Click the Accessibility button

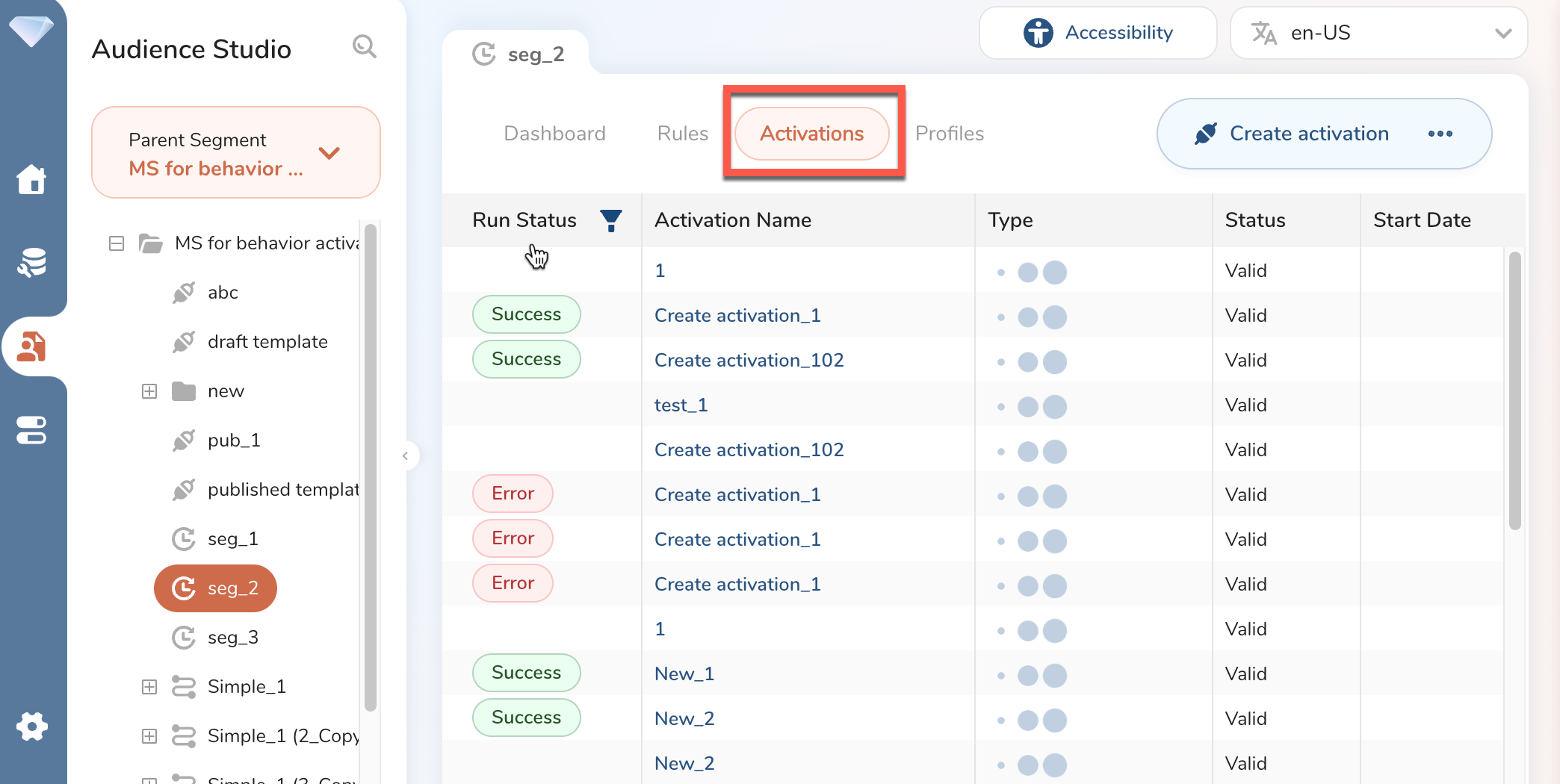[x=1098, y=33]
